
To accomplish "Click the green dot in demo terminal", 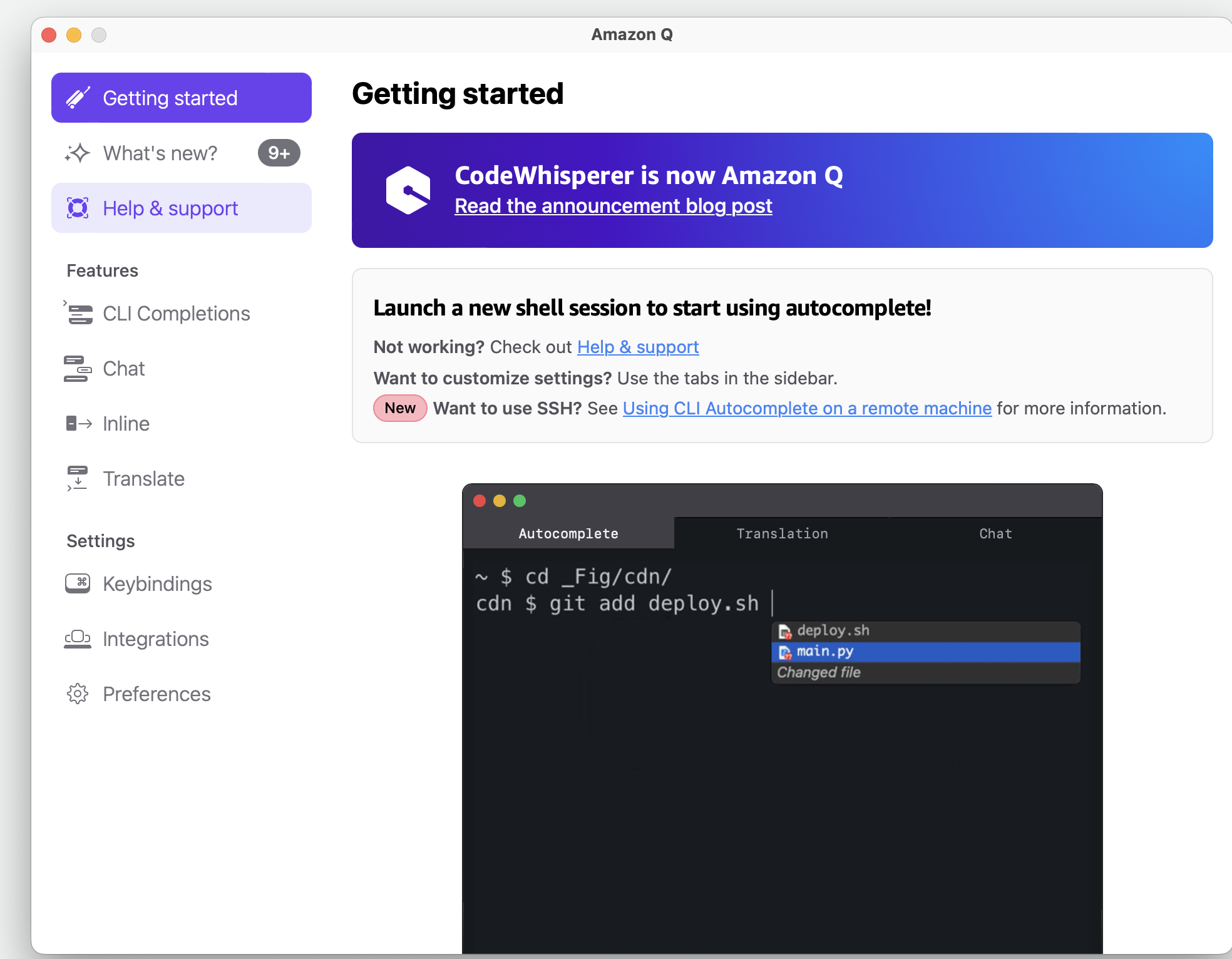I will pyautogui.click(x=520, y=501).
